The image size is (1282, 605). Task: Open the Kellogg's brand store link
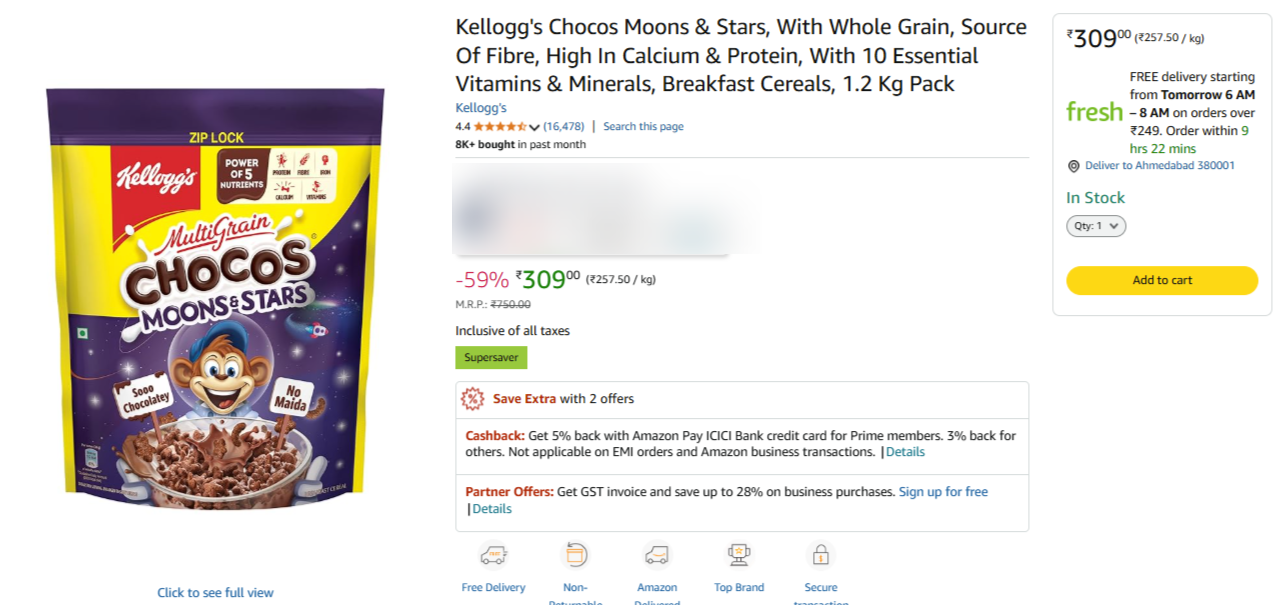tap(481, 108)
